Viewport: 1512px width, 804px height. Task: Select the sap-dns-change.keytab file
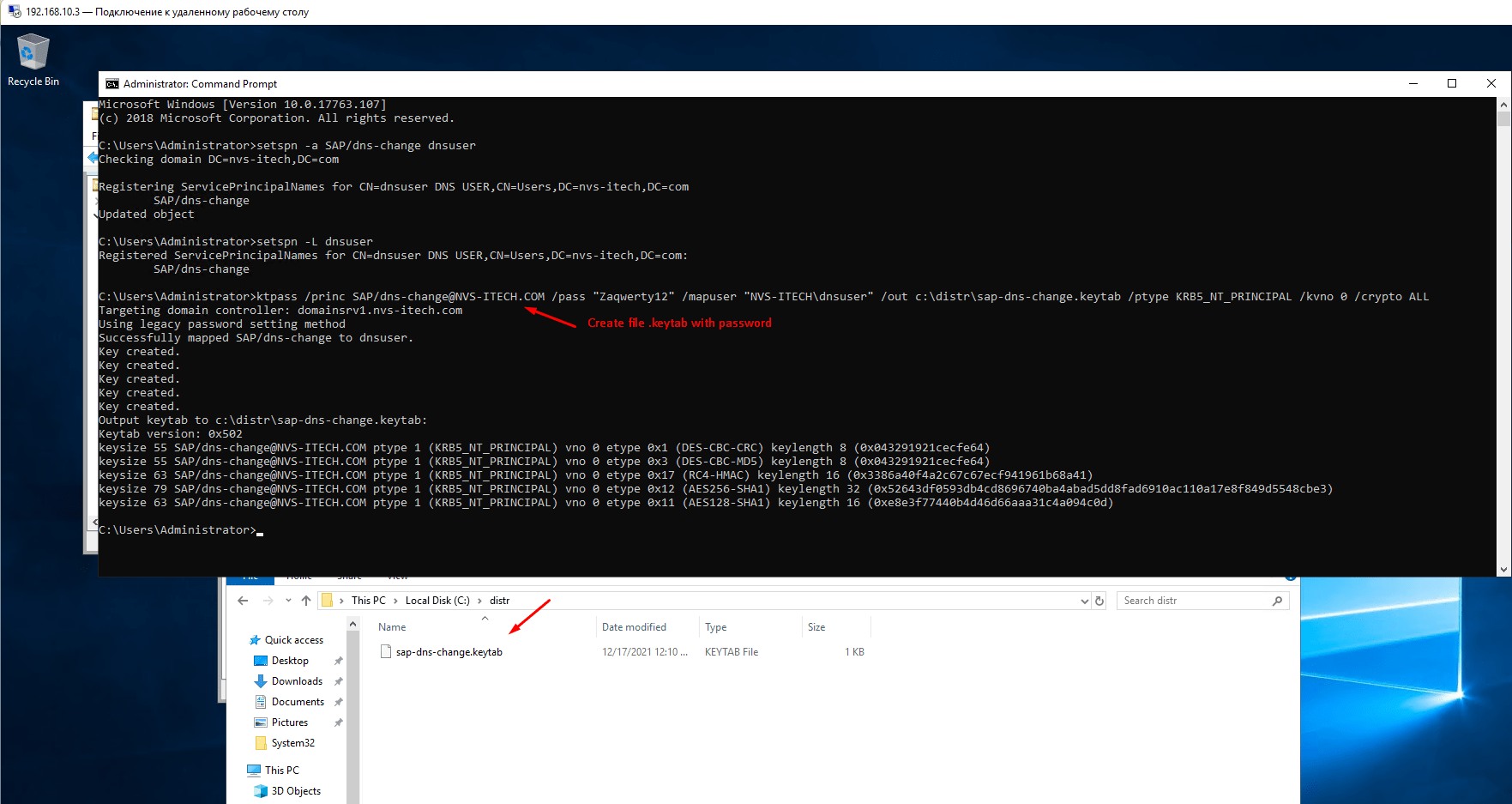pyautogui.click(x=449, y=651)
